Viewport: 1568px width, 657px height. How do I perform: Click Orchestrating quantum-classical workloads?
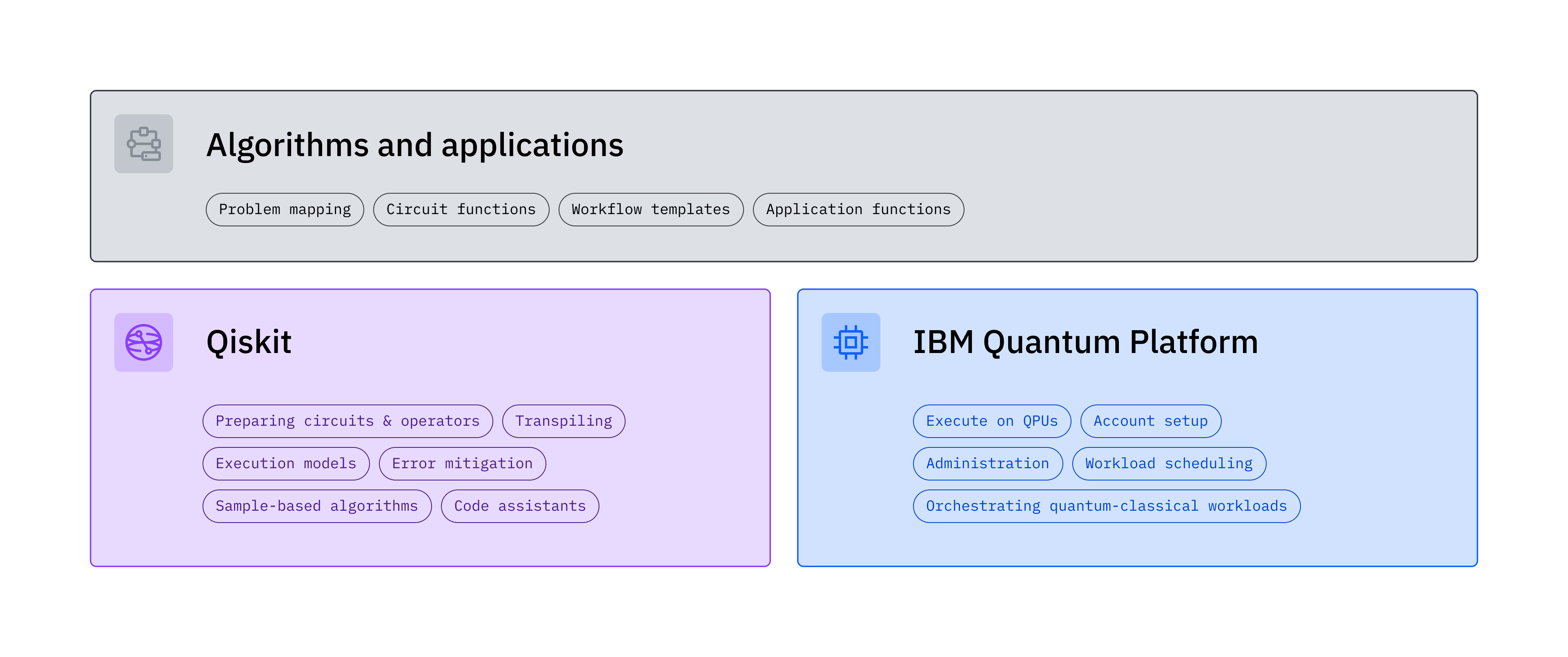[x=1107, y=506]
